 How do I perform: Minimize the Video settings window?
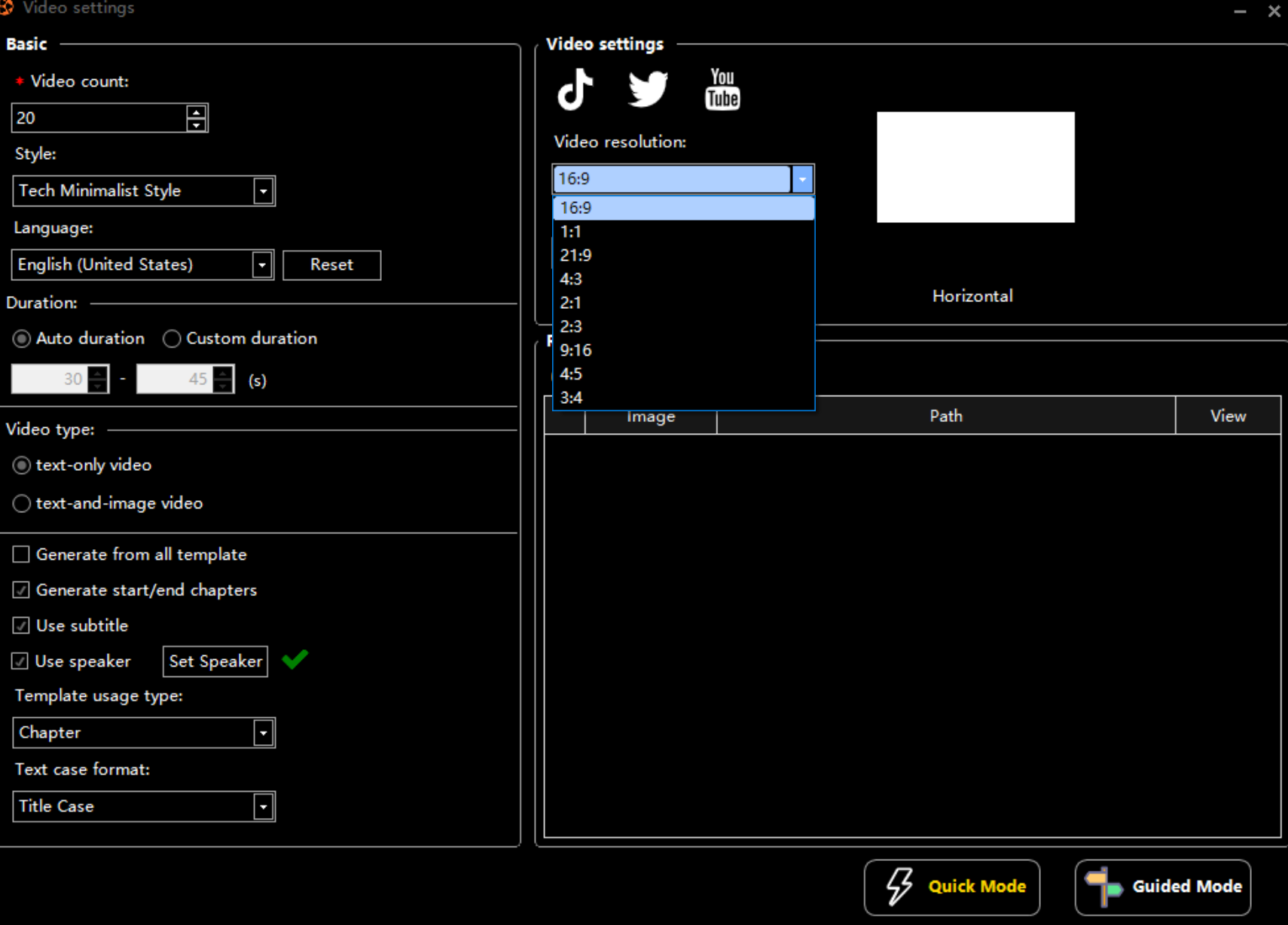(x=1240, y=11)
